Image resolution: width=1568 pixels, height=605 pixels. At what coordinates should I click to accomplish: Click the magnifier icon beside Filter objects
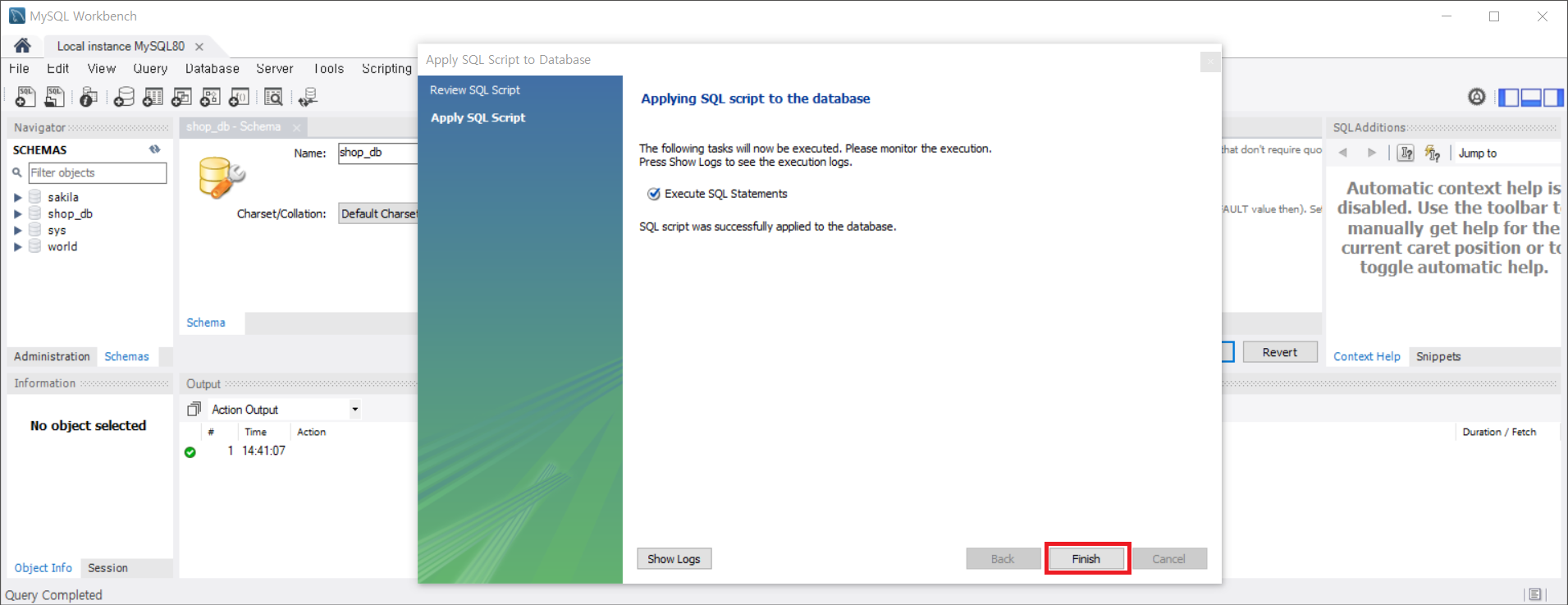pyautogui.click(x=16, y=172)
